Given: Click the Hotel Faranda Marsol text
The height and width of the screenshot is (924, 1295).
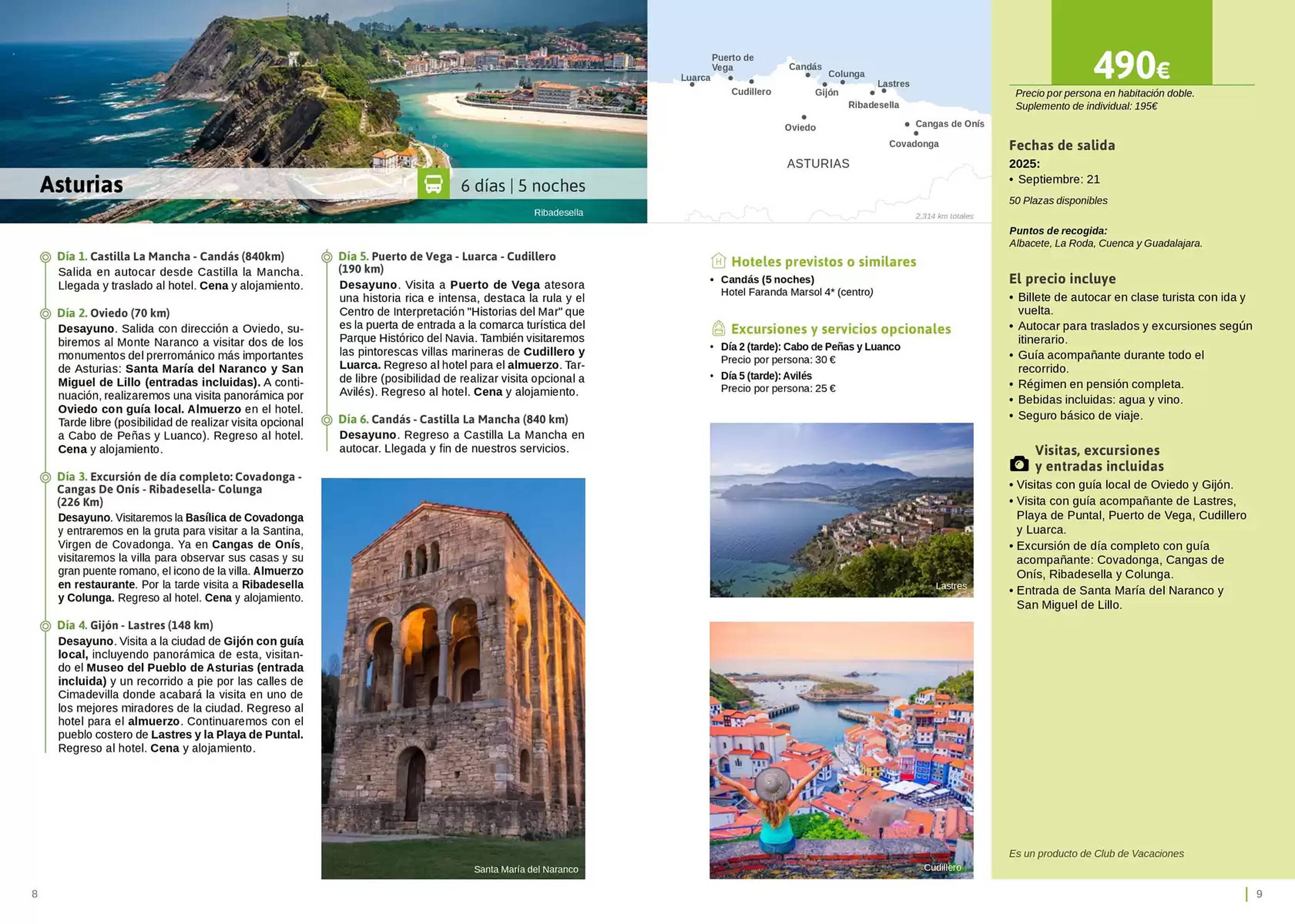Looking at the screenshot, I should pos(796,292).
